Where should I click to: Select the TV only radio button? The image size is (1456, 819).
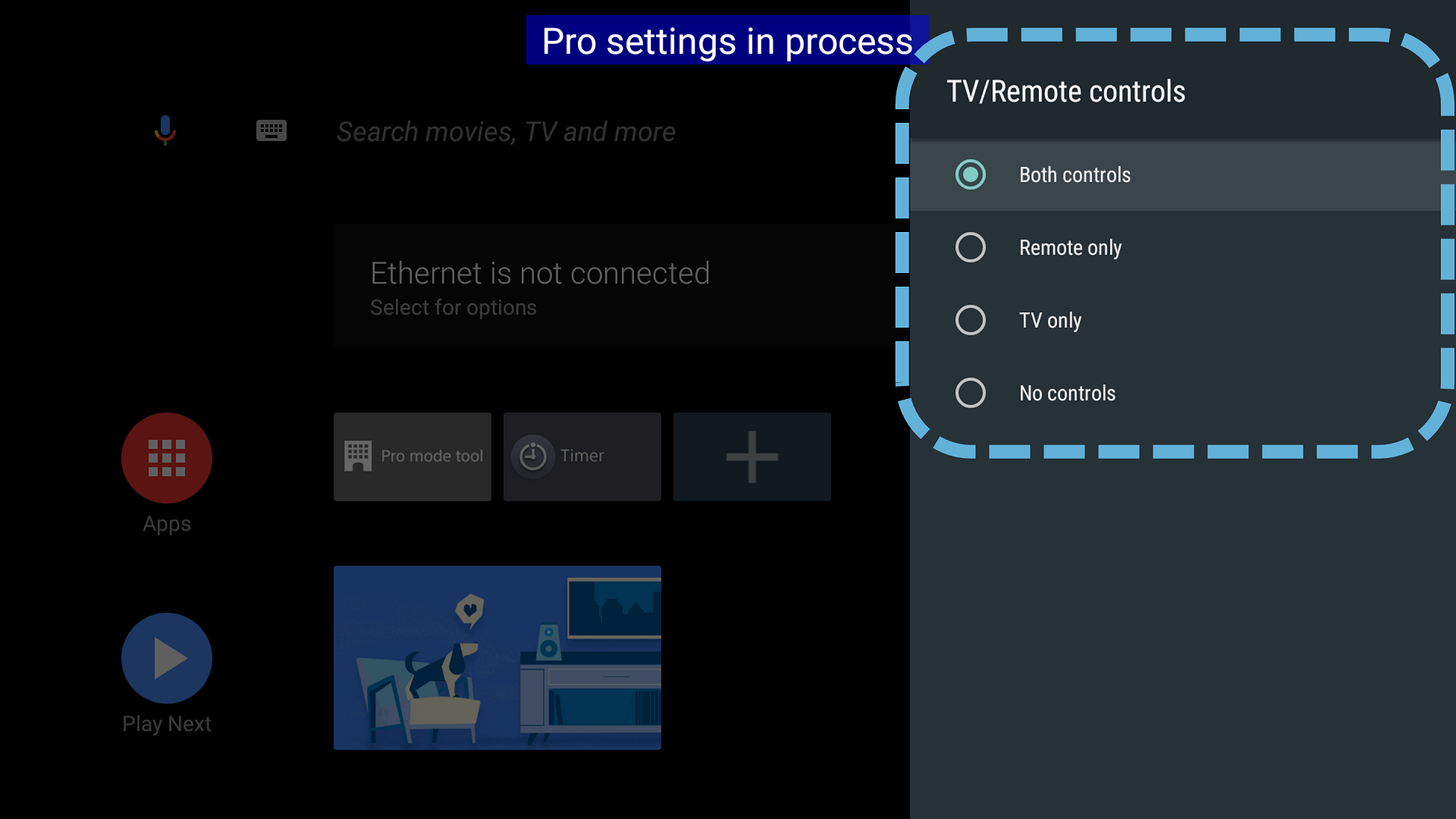(x=971, y=320)
